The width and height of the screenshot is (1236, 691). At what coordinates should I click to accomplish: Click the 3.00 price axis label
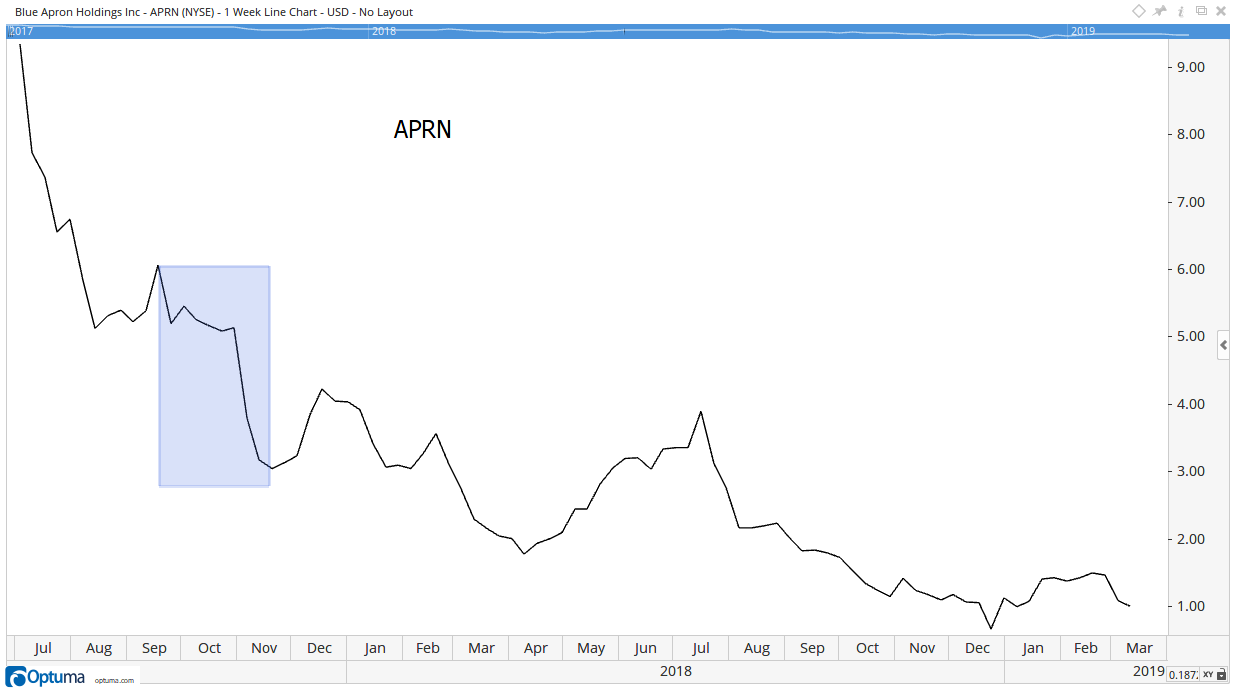coord(1191,471)
